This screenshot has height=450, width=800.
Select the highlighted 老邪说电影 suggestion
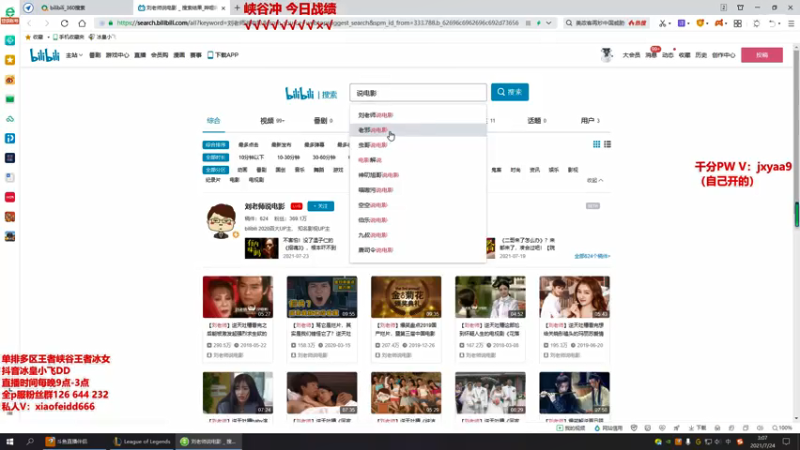tap(418, 130)
